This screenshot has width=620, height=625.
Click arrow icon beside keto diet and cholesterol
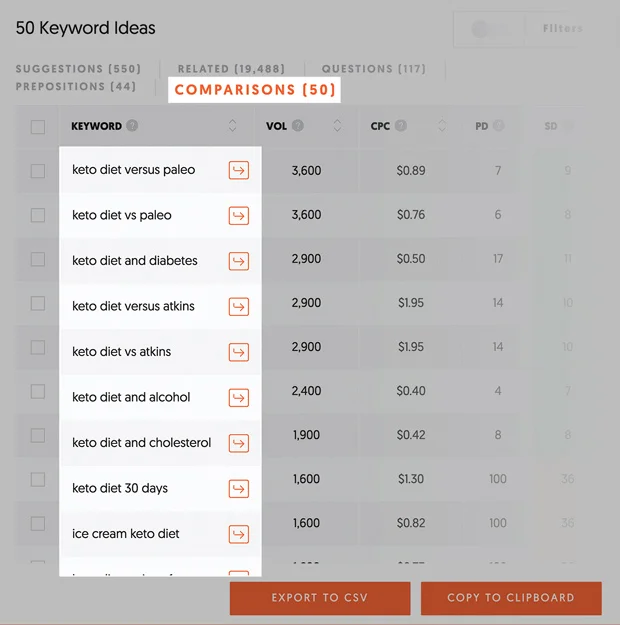tap(238, 443)
